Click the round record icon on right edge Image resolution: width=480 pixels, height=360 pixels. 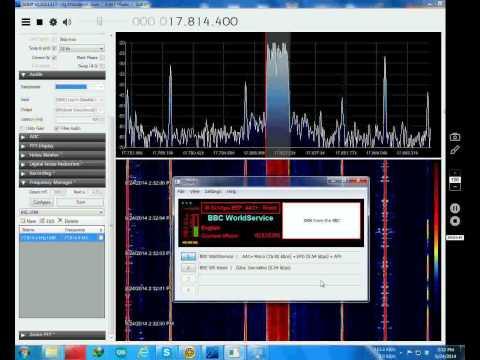(455, 221)
